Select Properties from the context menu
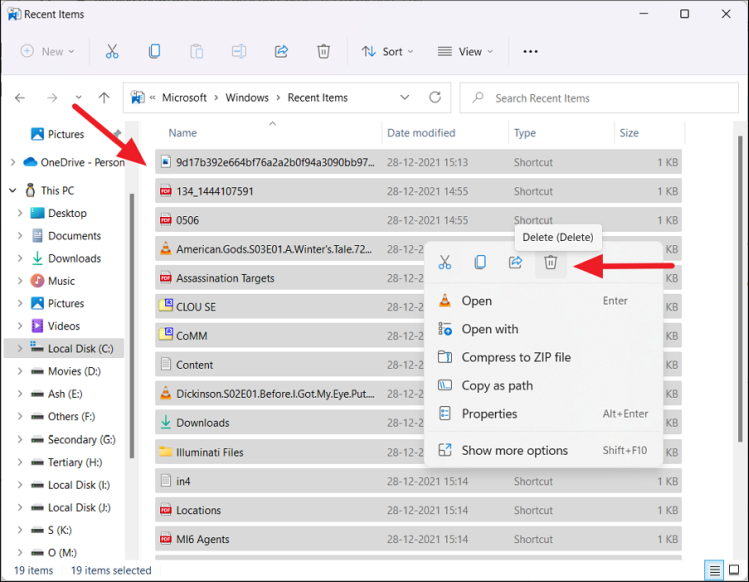Viewport: 749px width, 582px height. (x=489, y=414)
